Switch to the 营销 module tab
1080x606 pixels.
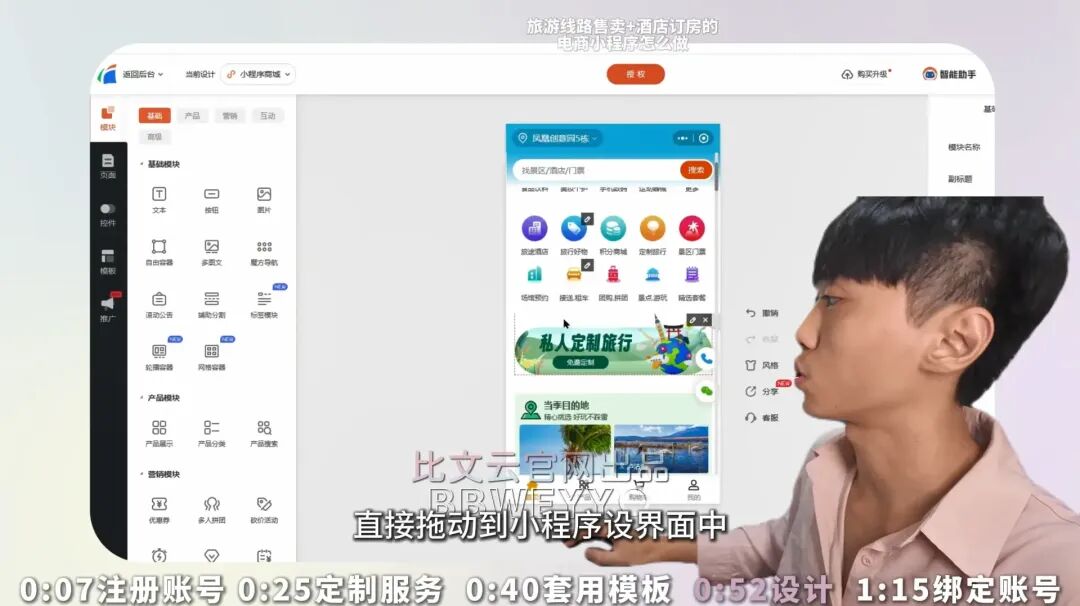click(x=229, y=116)
